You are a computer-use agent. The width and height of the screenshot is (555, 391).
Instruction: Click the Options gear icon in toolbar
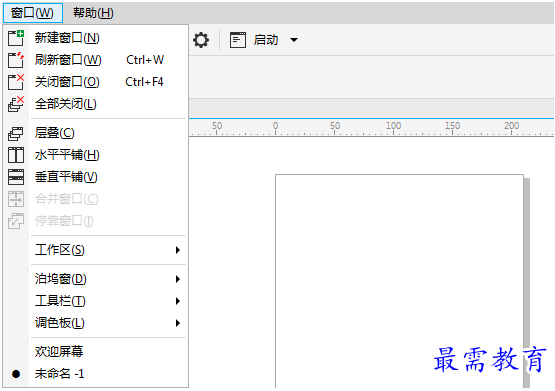201,40
